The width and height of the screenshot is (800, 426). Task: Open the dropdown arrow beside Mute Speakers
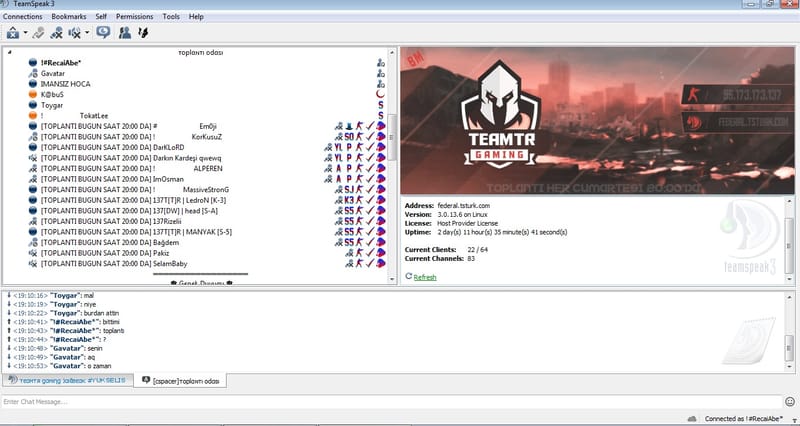(87, 33)
